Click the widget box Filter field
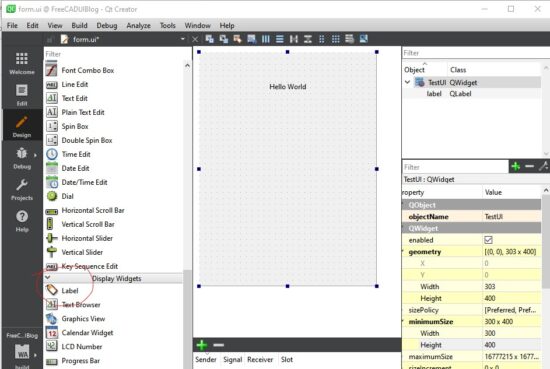Screen dimensions: 550x369 pos(117,54)
